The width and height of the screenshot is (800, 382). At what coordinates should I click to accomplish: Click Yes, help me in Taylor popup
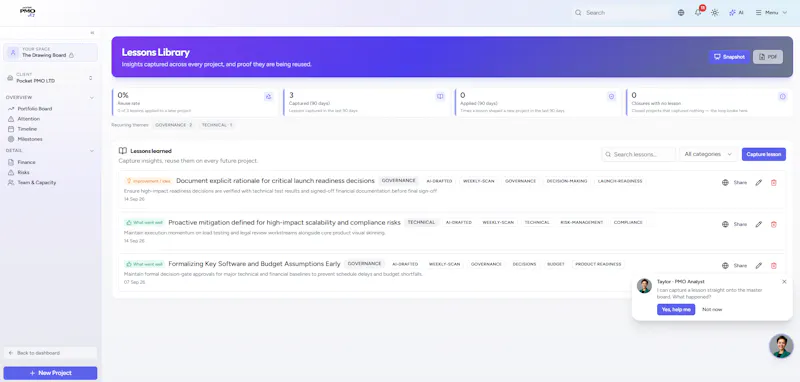pos(676,310)
